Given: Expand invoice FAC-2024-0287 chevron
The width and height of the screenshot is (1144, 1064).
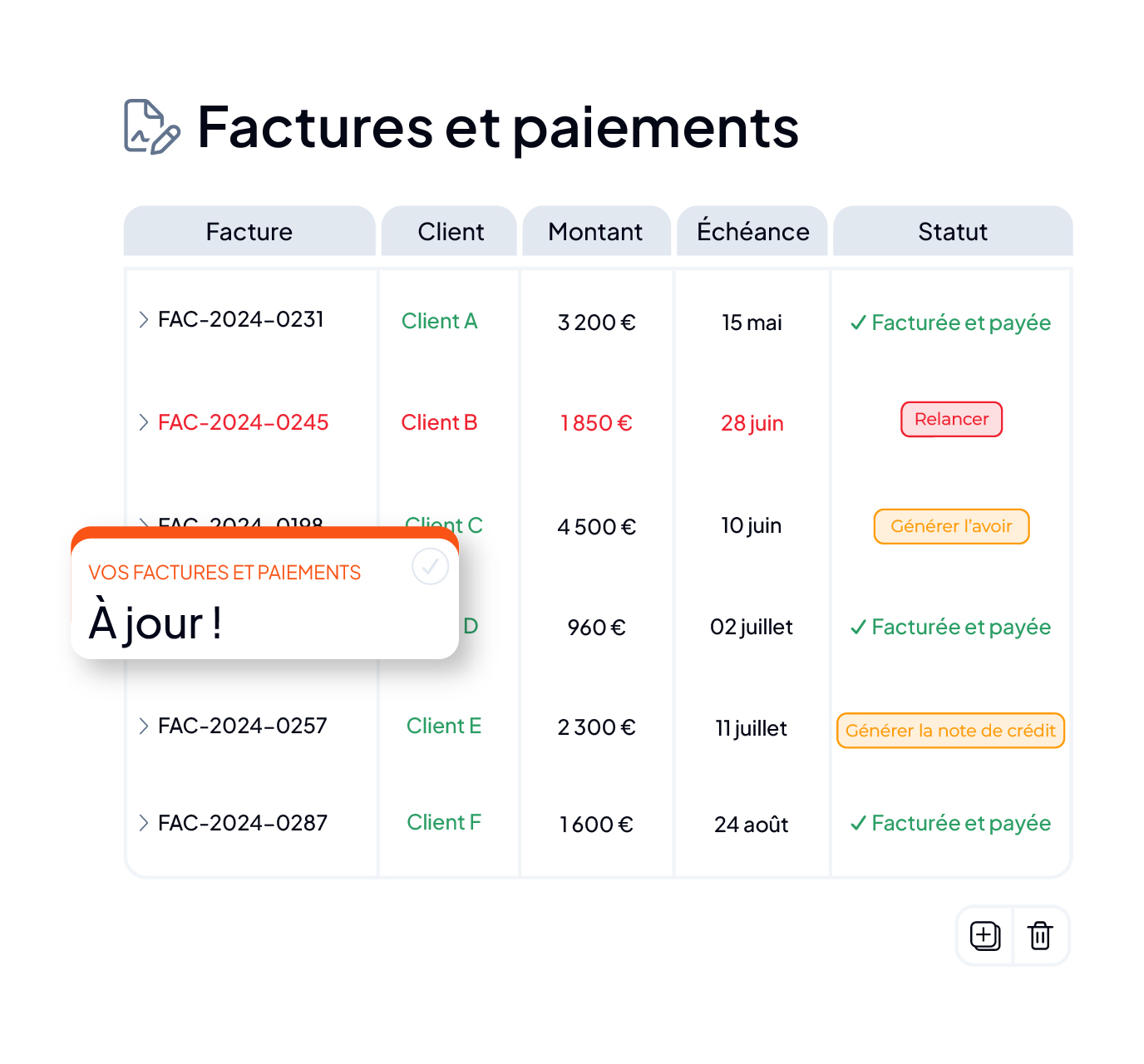Looking at the screenshot, I should tap(144, 823).
